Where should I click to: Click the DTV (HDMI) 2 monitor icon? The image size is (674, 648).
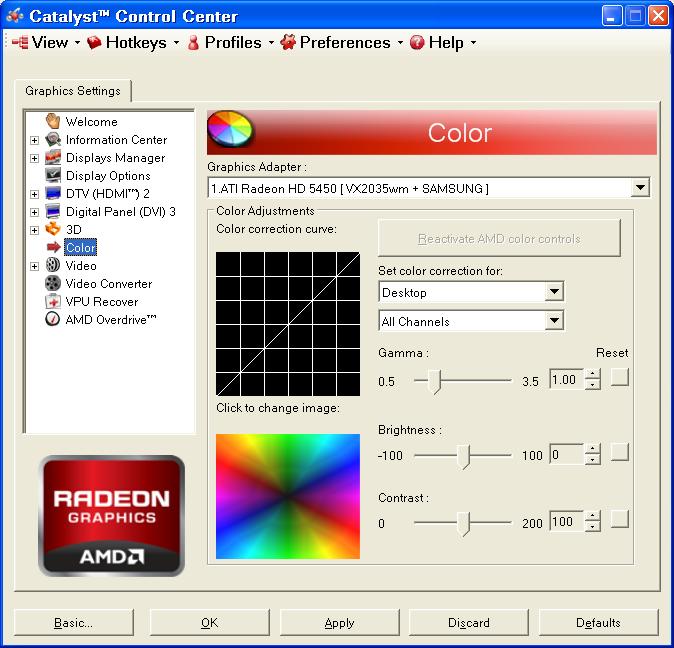(53, 193)
